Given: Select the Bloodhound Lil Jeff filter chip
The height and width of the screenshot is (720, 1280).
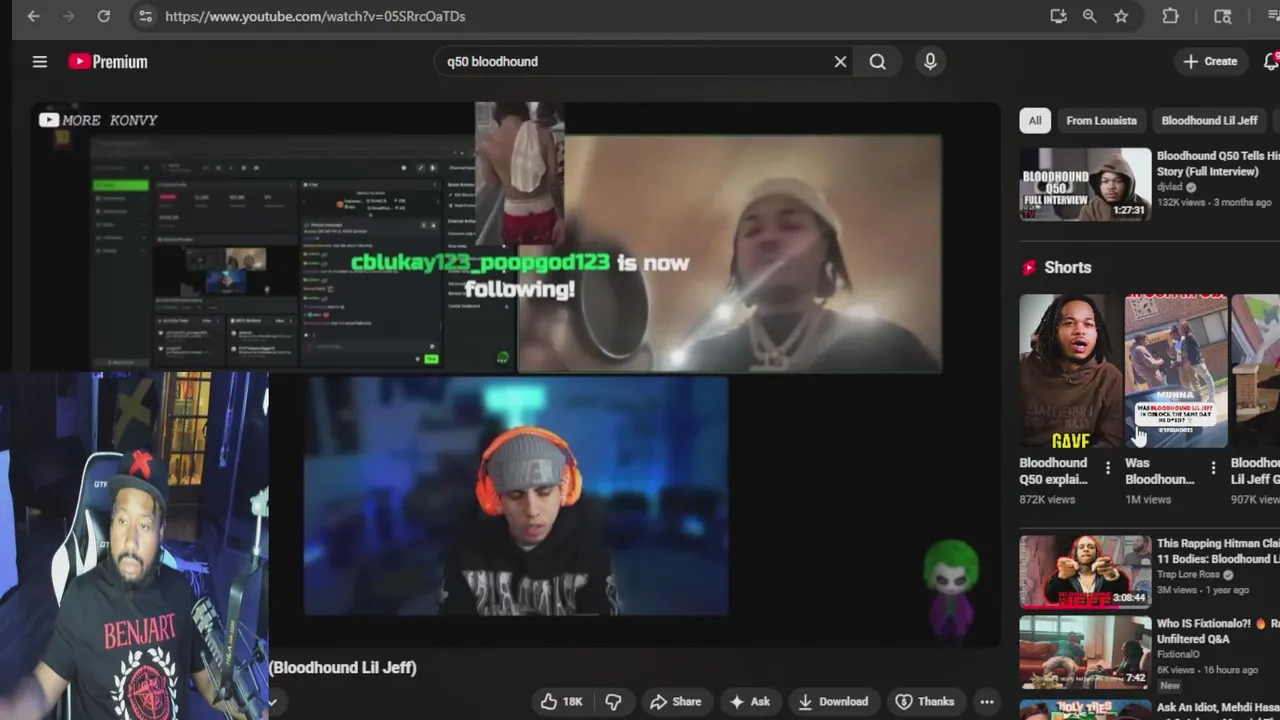Looking at the screenshot, I should 1209,120.
